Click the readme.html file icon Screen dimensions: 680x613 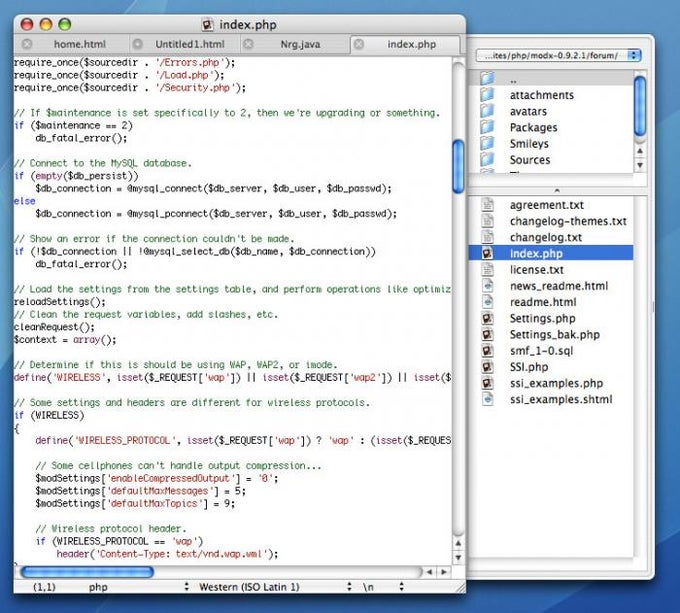click(488, 302)
